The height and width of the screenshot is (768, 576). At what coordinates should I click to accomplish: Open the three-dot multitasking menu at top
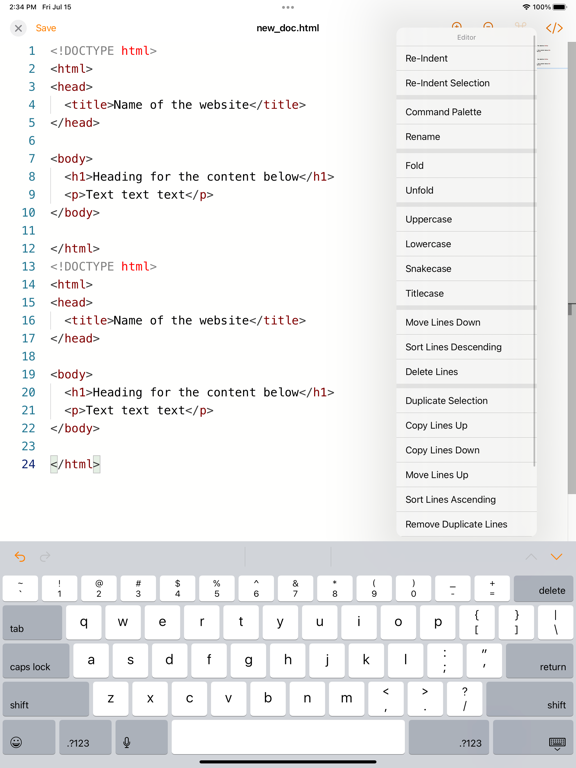[288, 7]
